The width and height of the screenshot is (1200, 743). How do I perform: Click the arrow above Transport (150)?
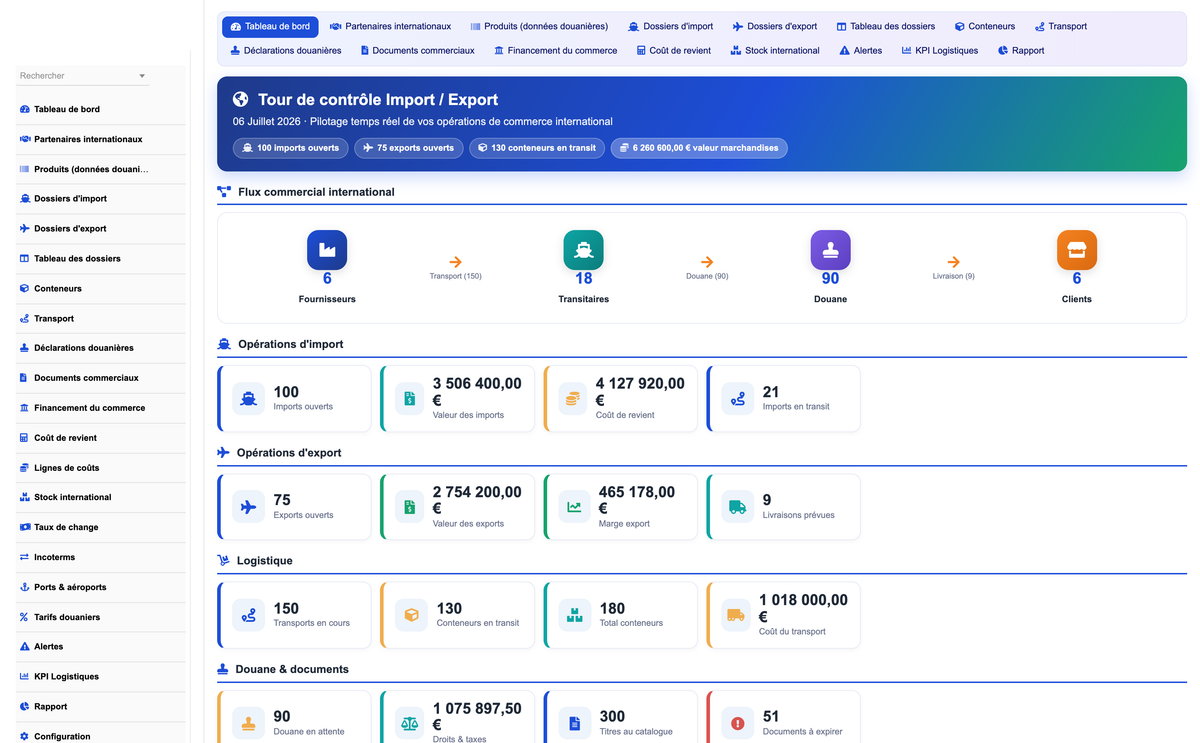456,262
